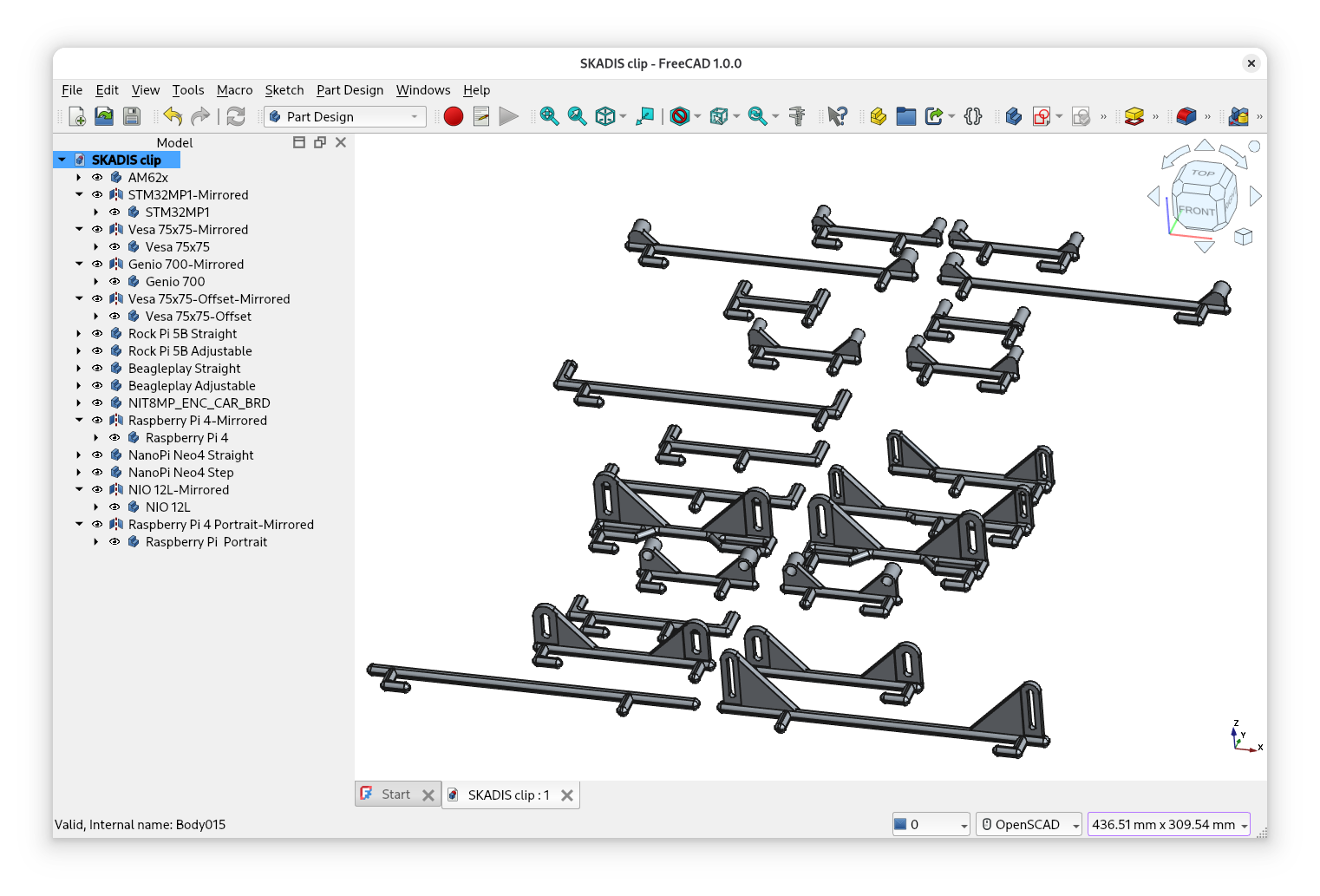Open the Sketch menu
The image size is (1320, 896).
[284, 90]
